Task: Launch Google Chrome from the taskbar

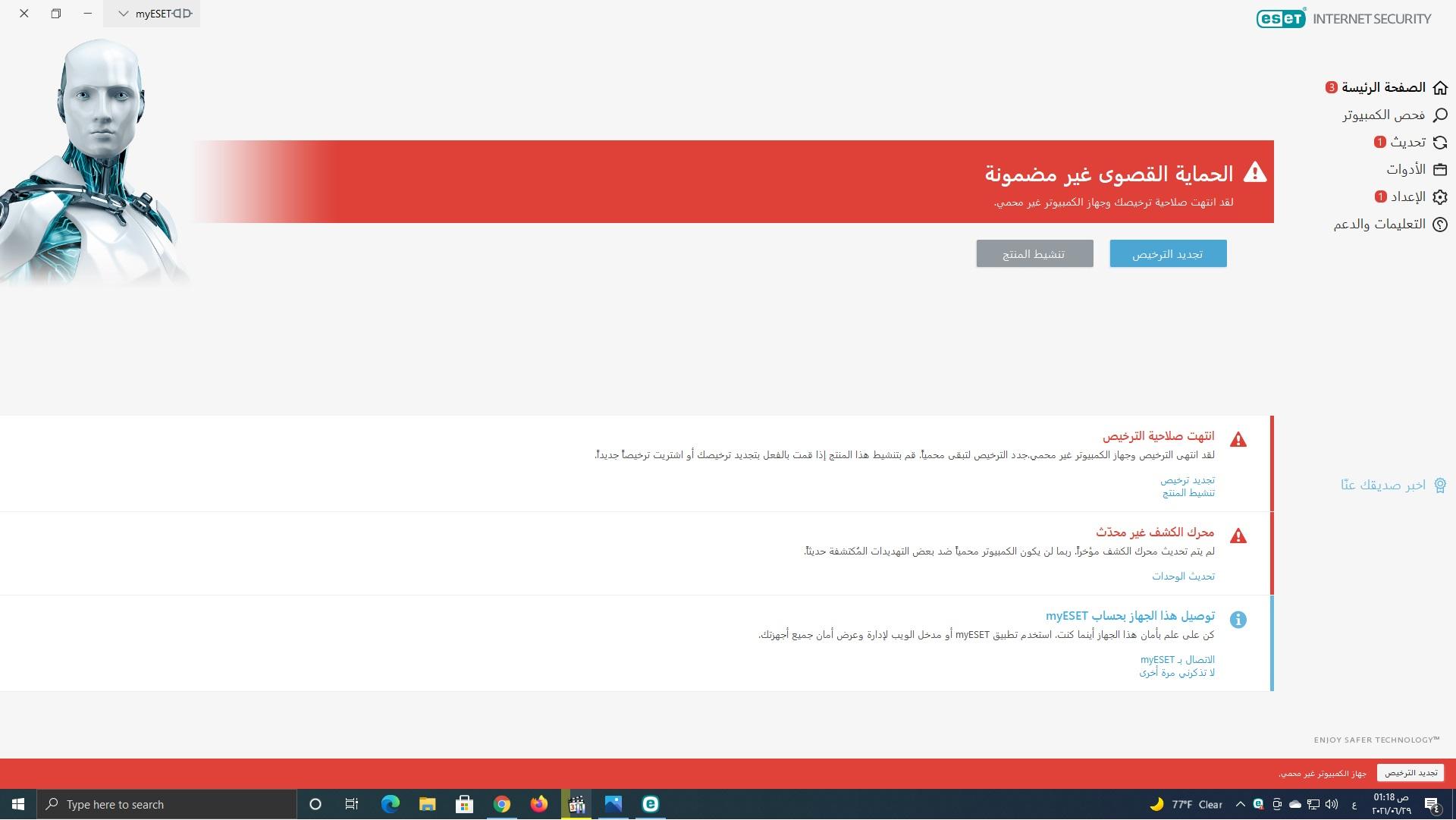Action: click(x=501, y=804)
